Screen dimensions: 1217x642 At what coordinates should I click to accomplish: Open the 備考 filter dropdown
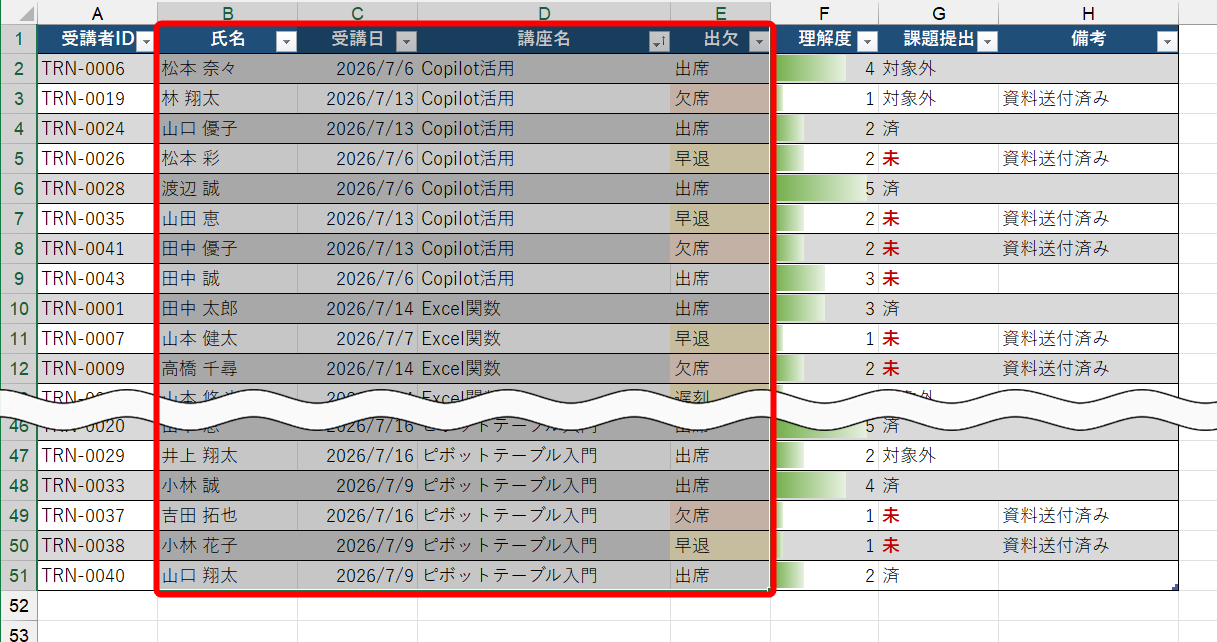(1167, 41)
